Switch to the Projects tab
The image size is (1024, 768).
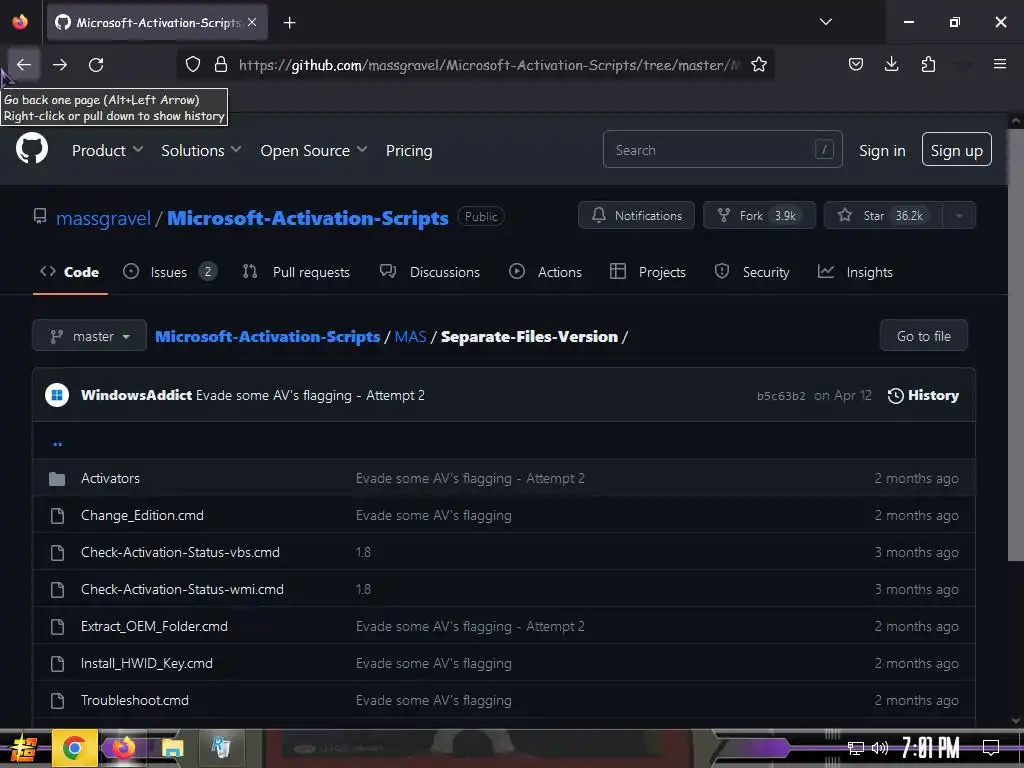647,272
